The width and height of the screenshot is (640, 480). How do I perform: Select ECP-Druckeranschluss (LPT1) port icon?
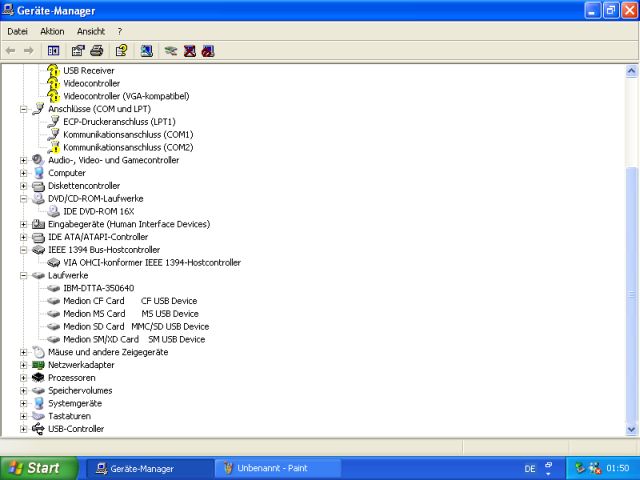click(x=53, y=122)
